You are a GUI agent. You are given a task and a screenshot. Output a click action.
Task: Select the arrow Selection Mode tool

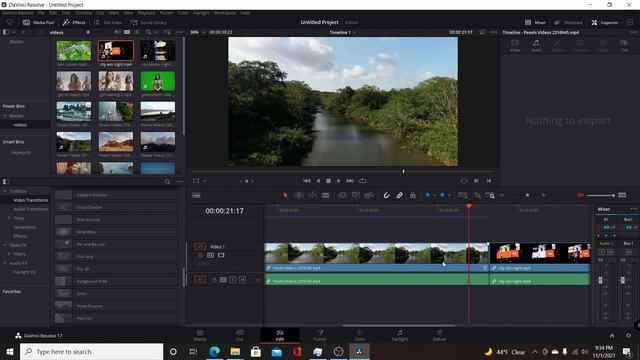coord(285,196)
